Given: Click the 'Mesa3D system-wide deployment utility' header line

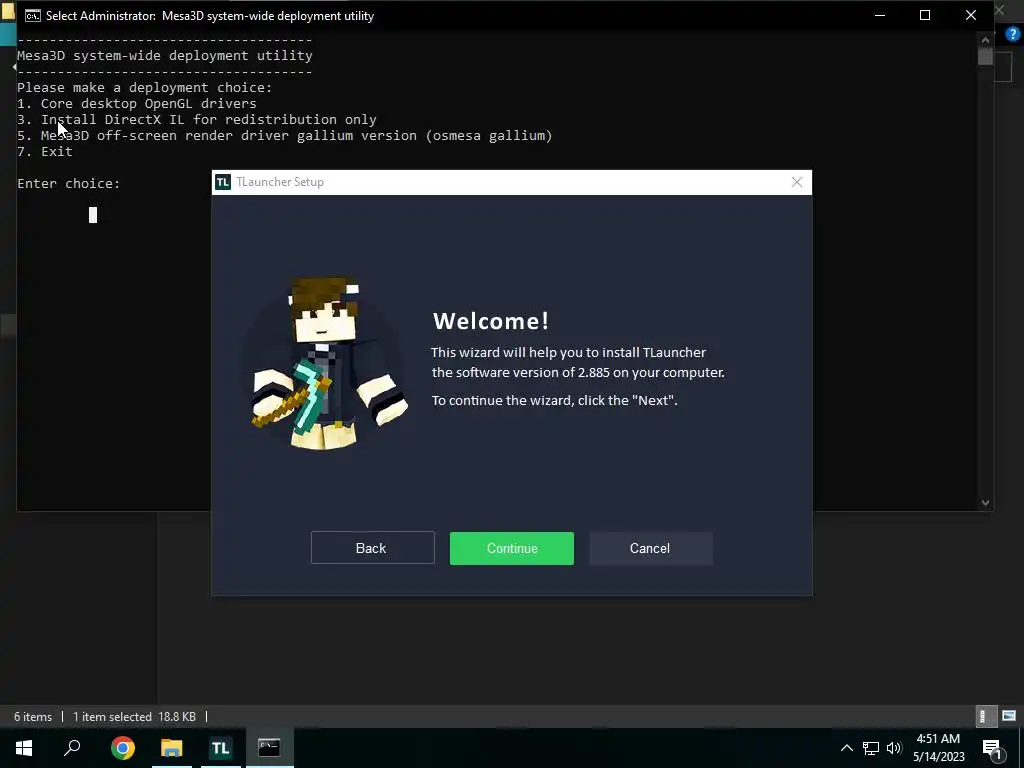Looking at the screenshot, I should pos(165,56).
